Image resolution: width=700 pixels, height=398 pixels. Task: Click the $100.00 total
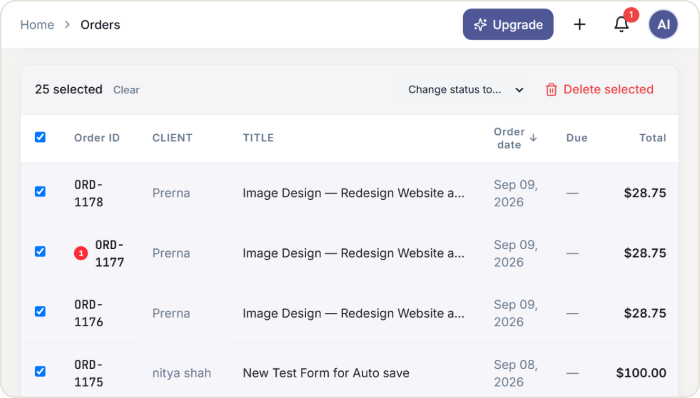click(641, 373)
